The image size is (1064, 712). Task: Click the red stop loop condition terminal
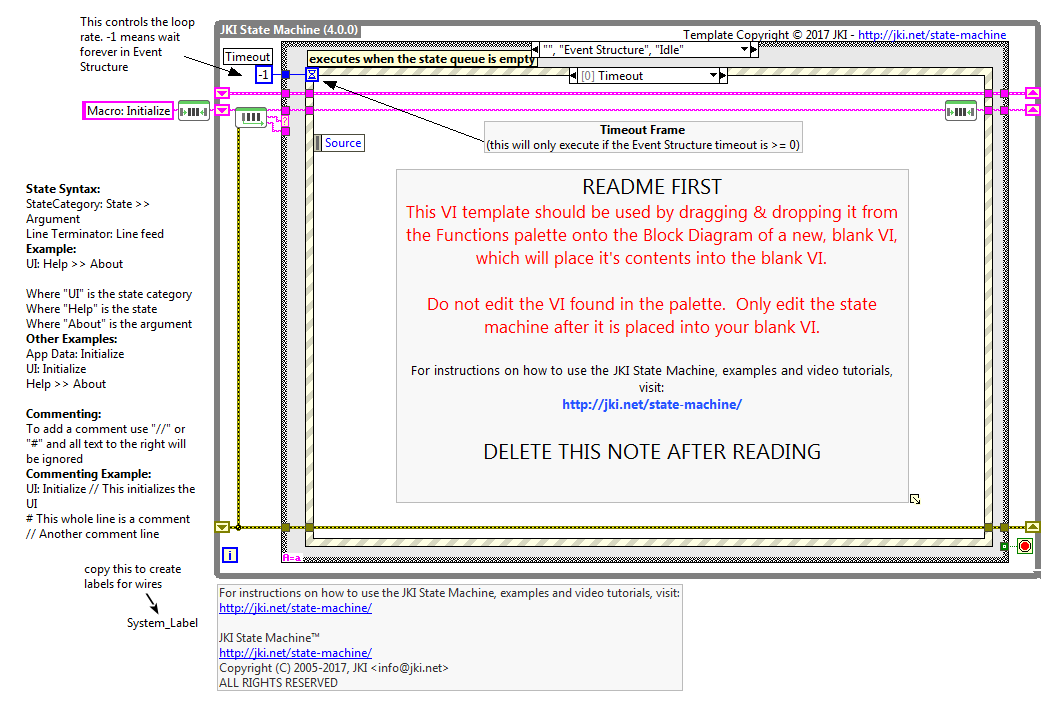pyautogui.click(x=1025, y=546)
